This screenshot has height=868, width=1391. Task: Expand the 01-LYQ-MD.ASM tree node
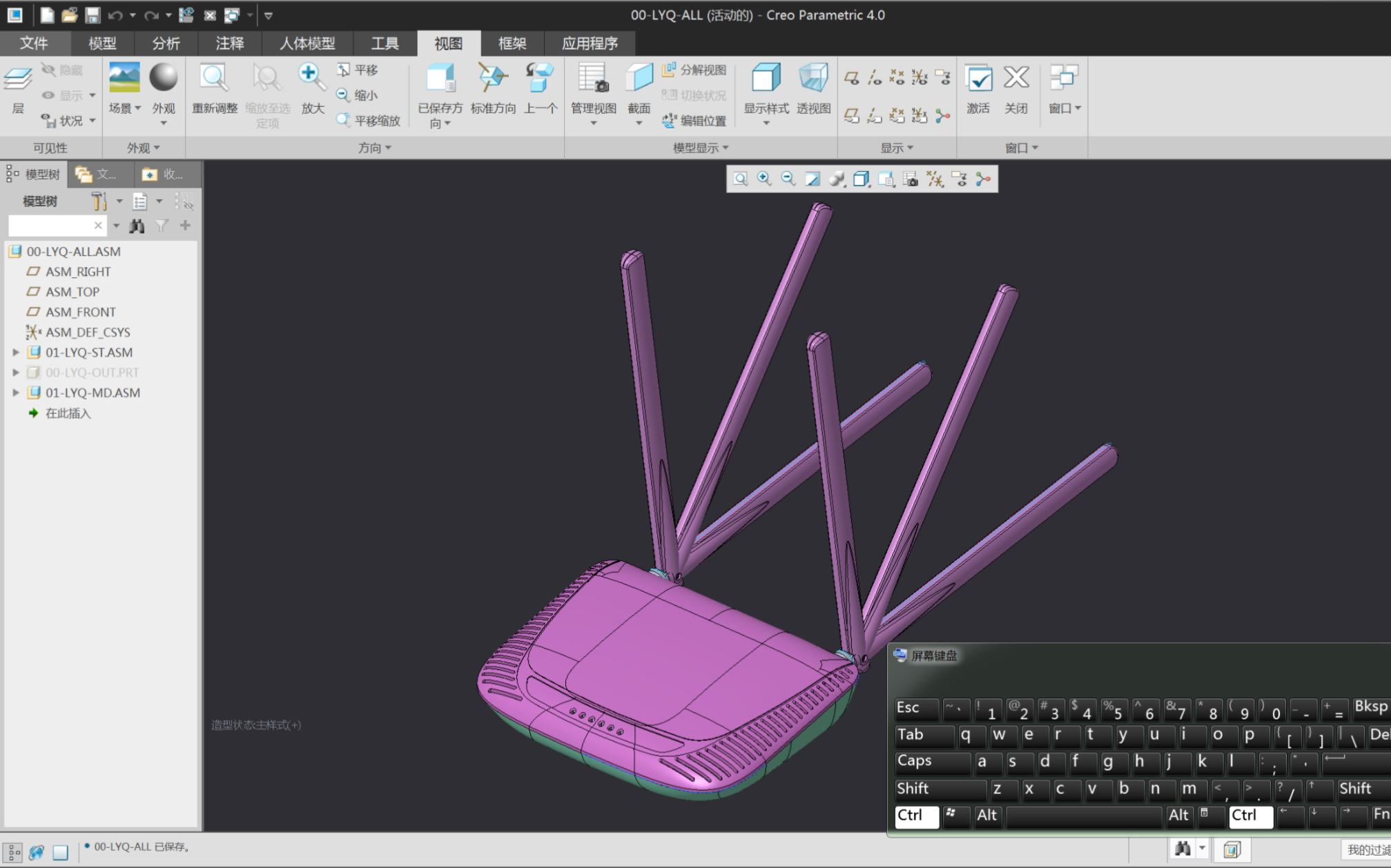(16, 393)
